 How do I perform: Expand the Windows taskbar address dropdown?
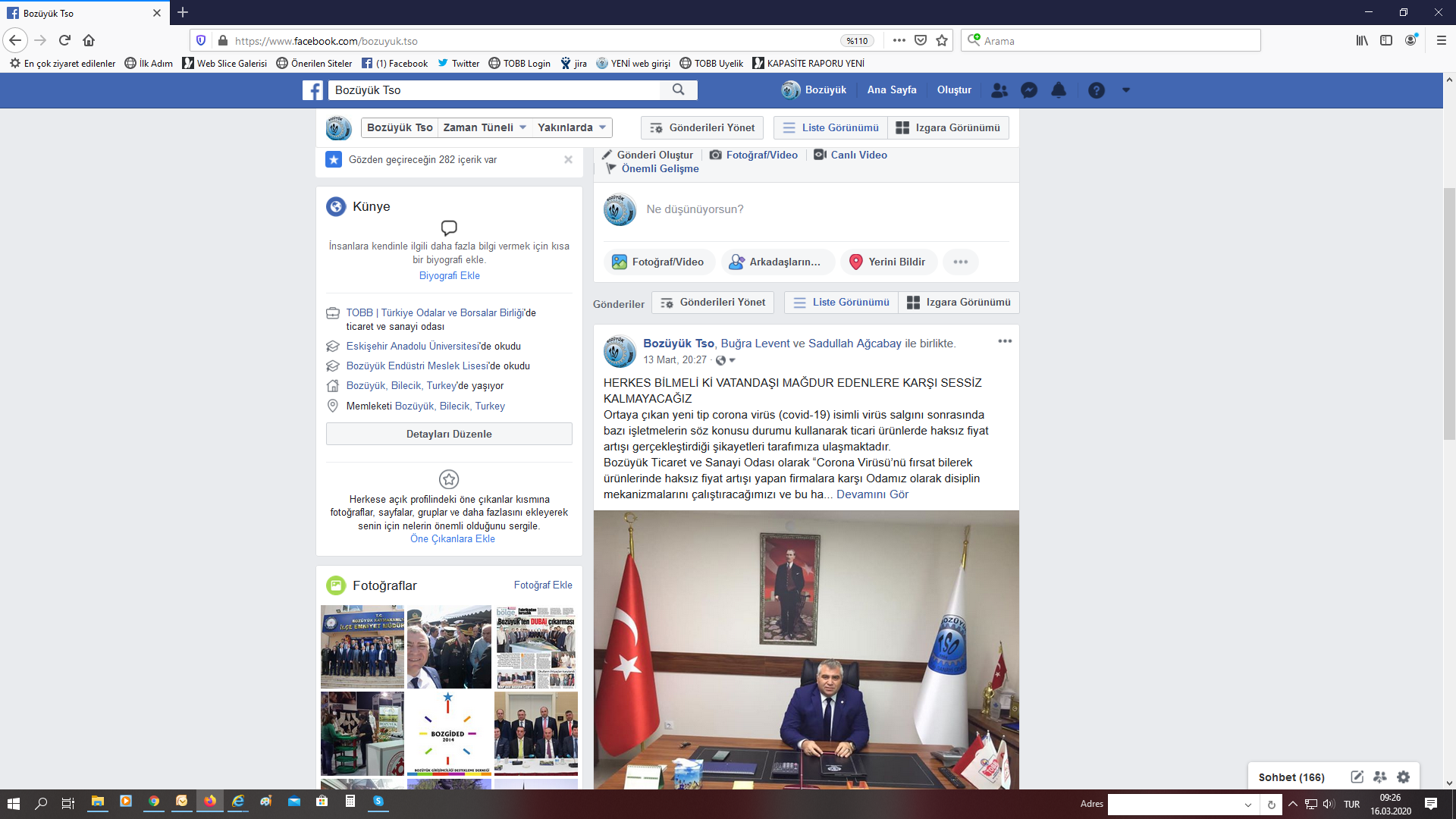(1248, 804)
